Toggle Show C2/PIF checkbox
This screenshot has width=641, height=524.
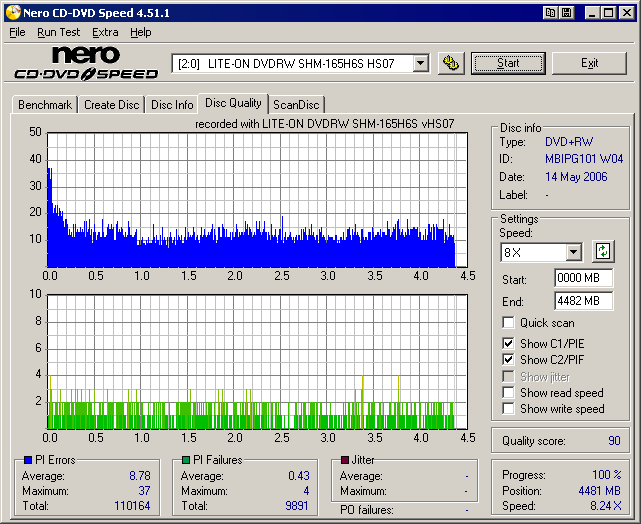click(509, 360)
